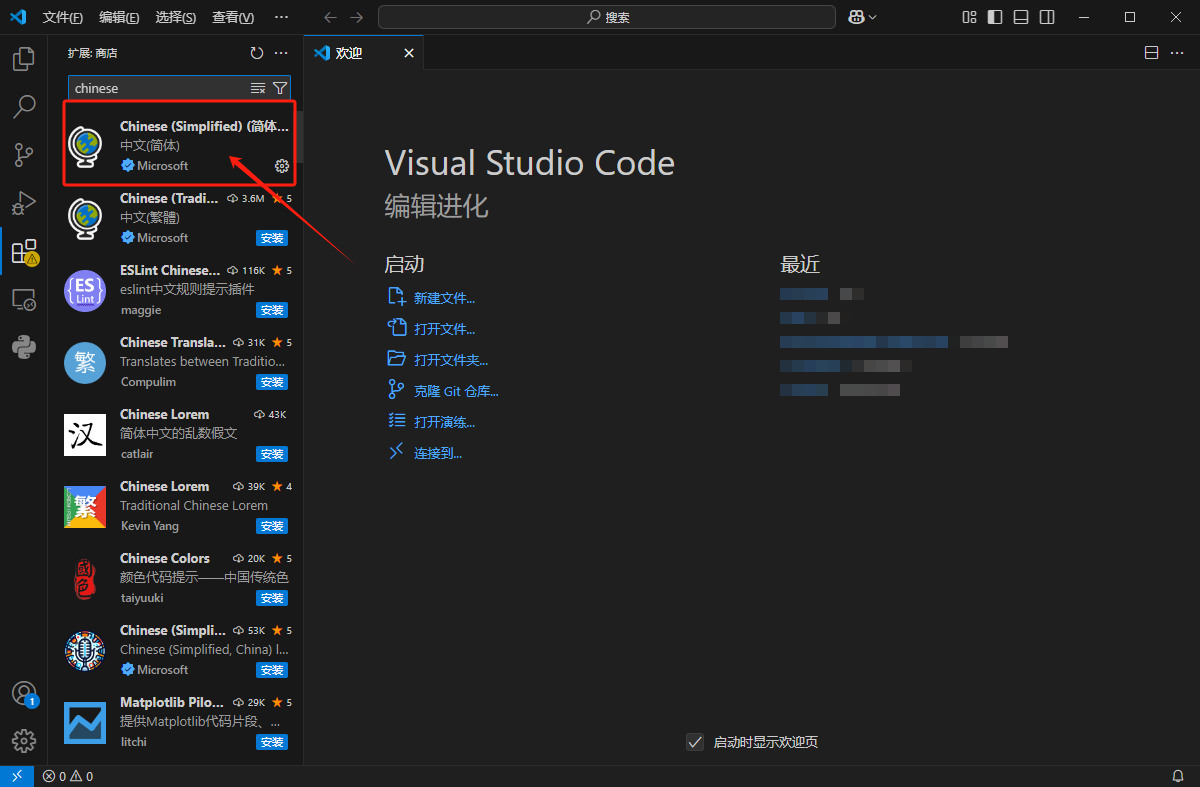1200x787 pixels.
Task: Click 打开文件夹... link
Action: click(451, 360)
